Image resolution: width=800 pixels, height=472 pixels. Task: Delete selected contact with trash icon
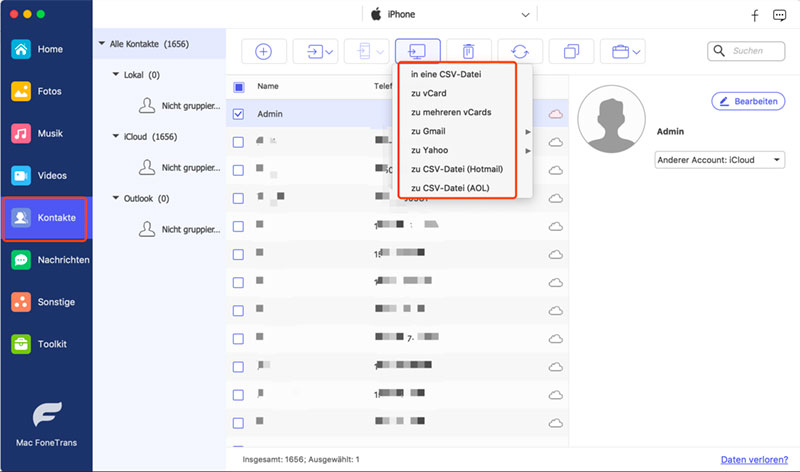point(468,52)
